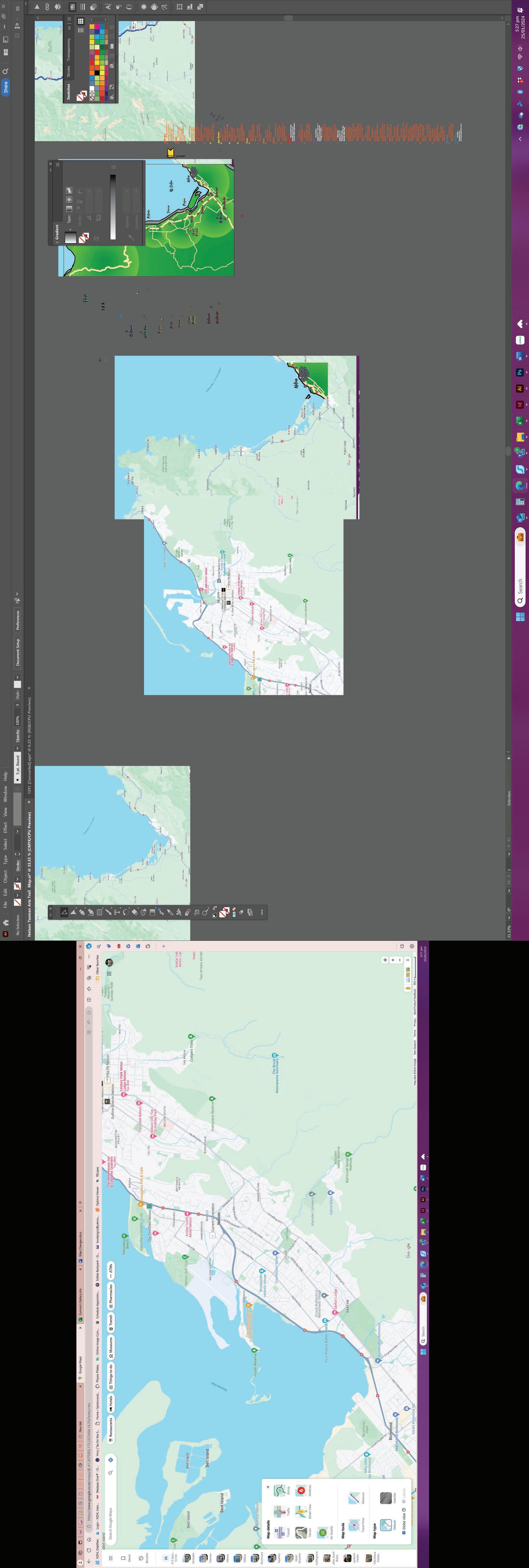Screen dimensions: 529x1568
Task: Toggle the Globe view checkbox
Action: point(404,1533)
